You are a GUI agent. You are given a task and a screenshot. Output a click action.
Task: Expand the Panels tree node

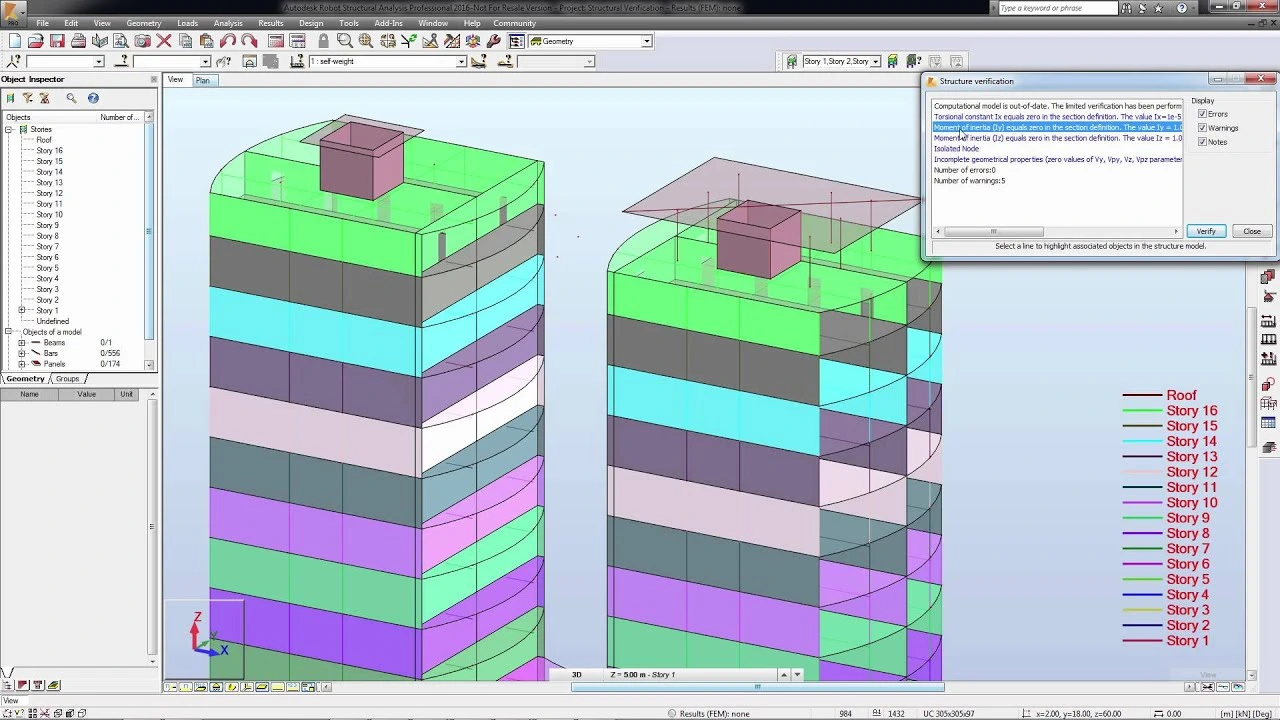(x=22, y=364)
